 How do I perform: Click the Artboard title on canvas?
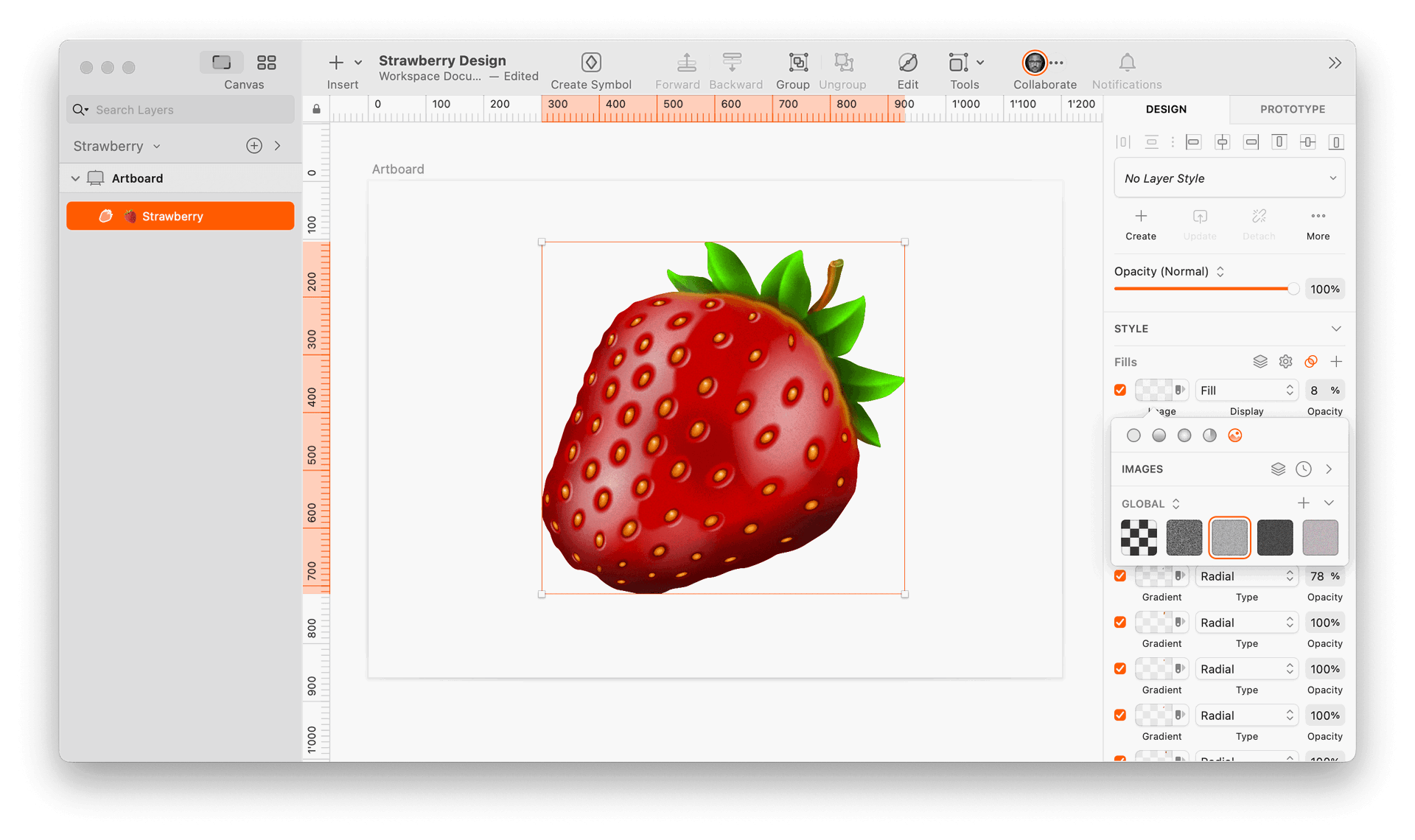398,169
